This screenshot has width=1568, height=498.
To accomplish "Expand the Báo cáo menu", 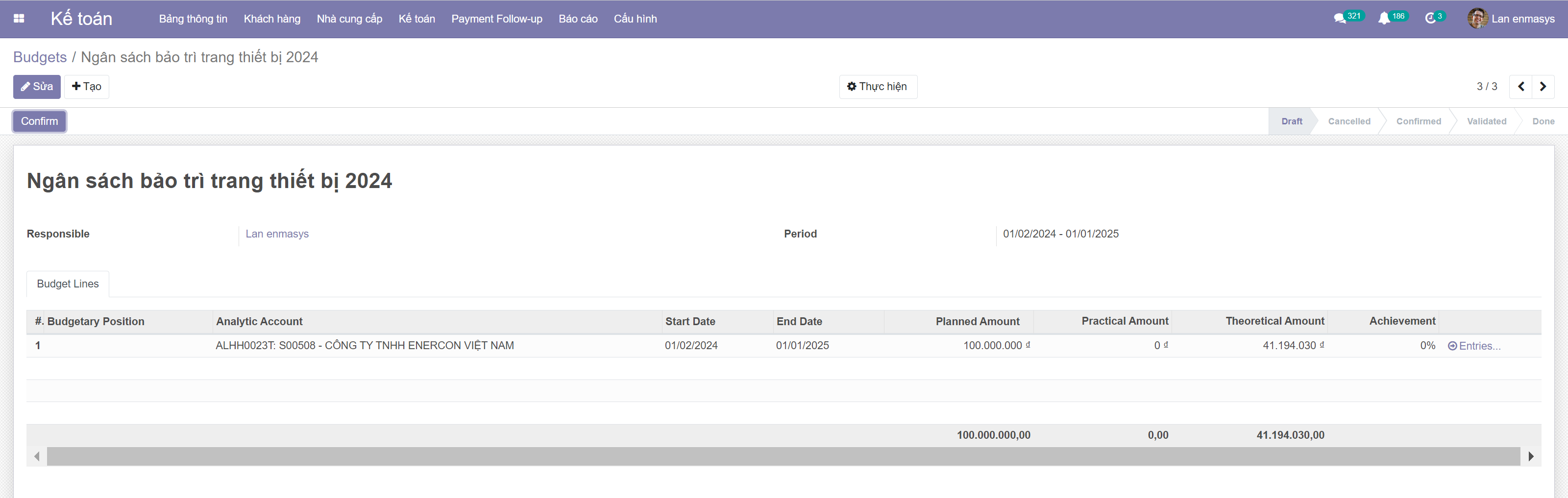I will [x=578, y=19].
